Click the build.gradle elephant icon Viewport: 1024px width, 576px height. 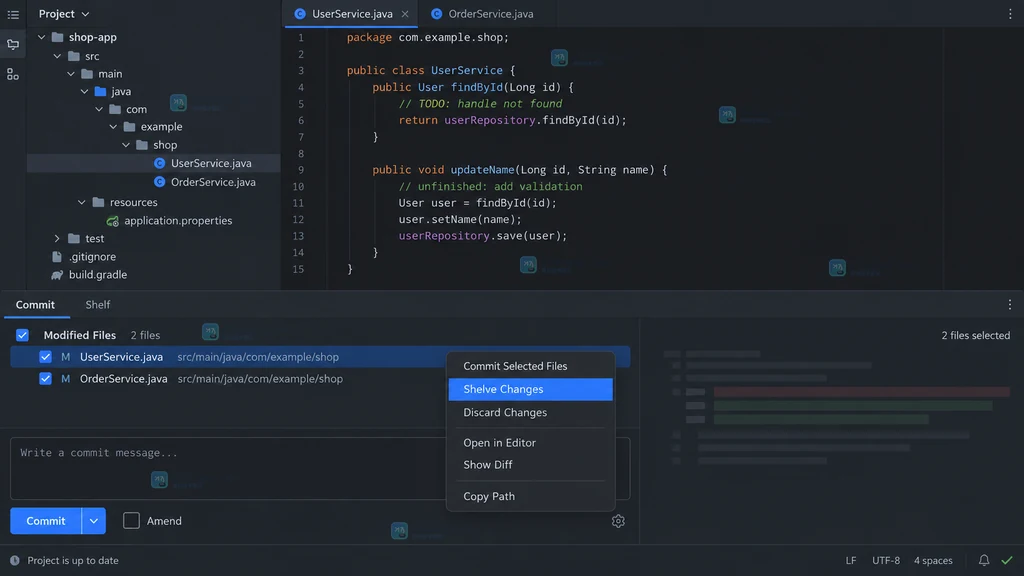pos(57,275)
